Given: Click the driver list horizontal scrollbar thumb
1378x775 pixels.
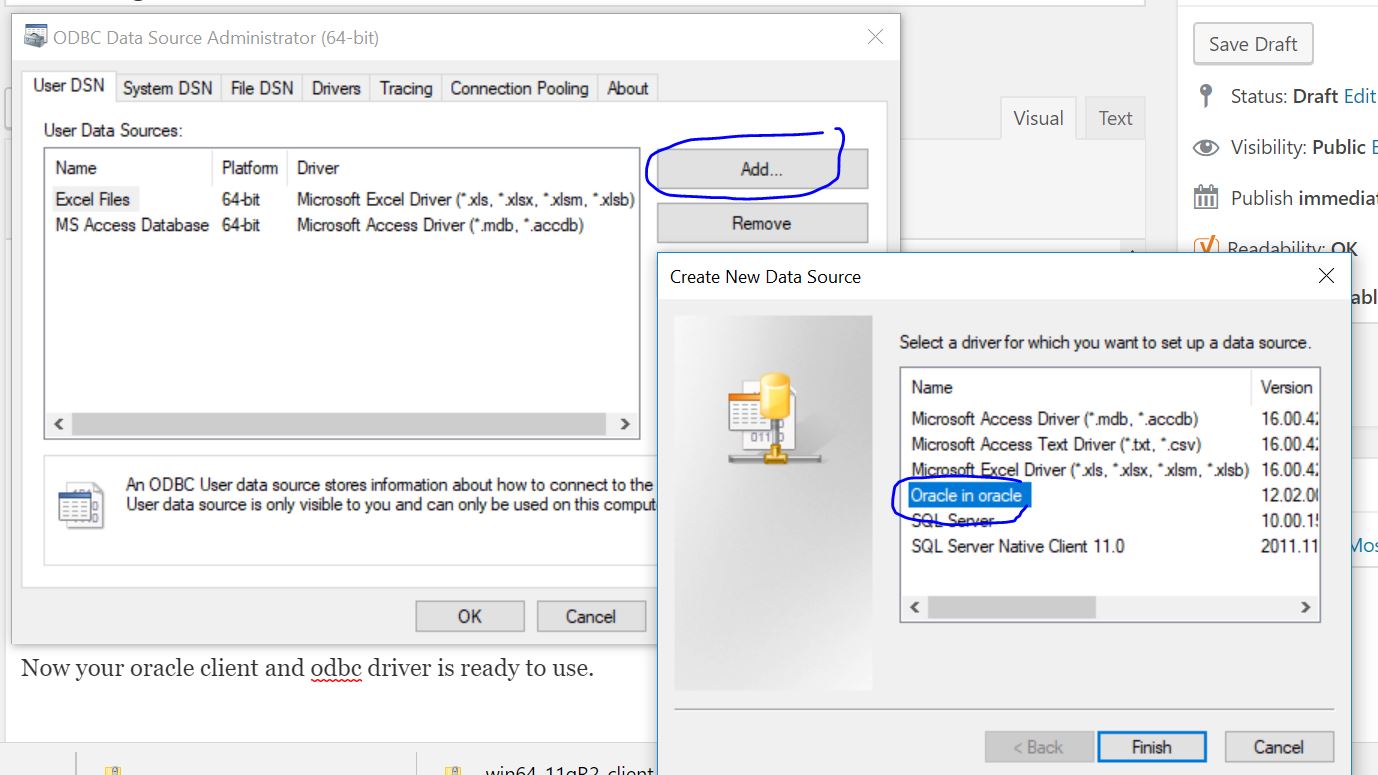Looking at the screenshot, I should 1011,607.
